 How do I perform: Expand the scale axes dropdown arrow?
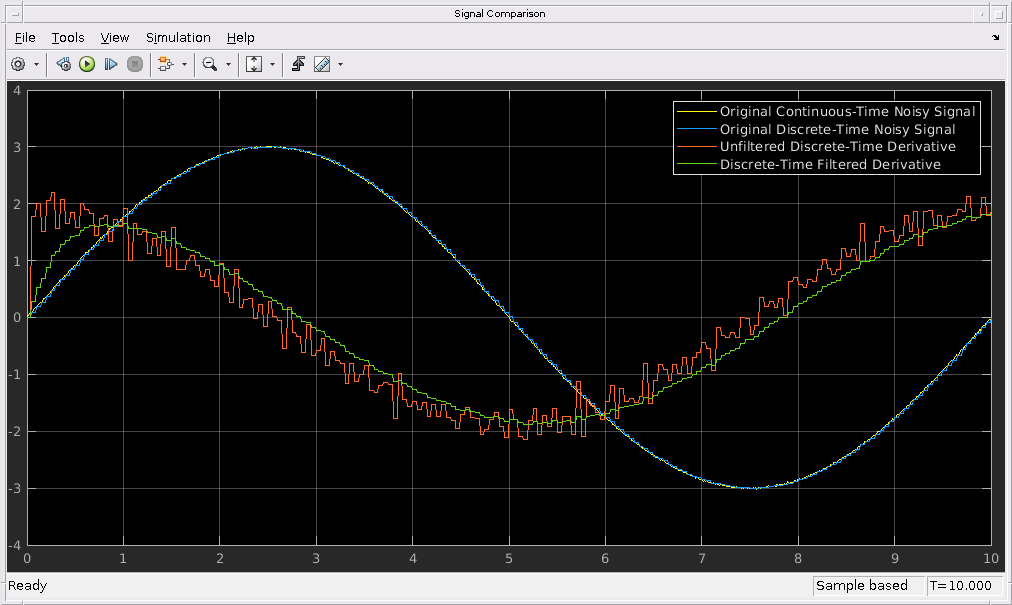pos(272,64)
